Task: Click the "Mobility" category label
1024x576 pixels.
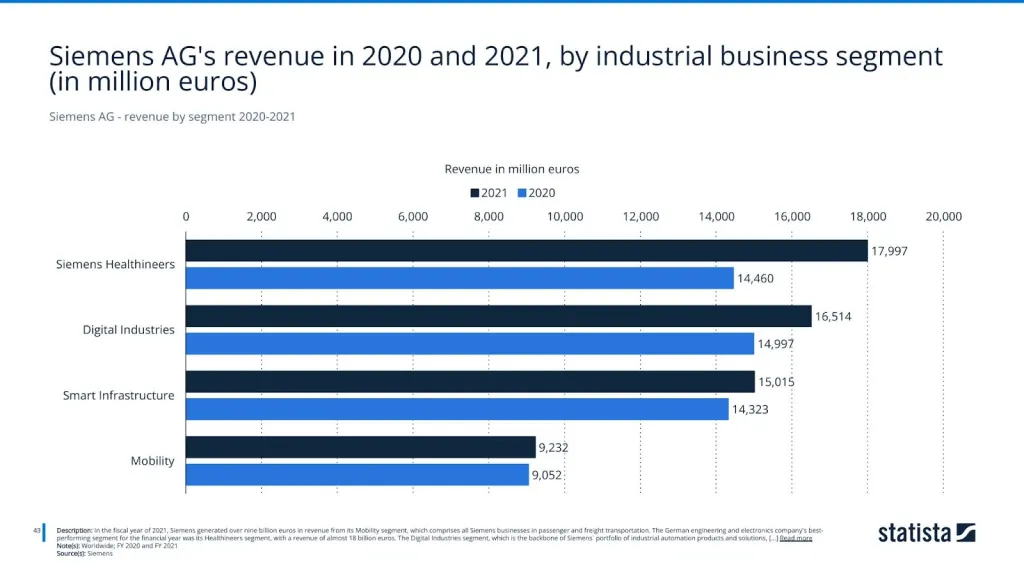Action: 152,461
